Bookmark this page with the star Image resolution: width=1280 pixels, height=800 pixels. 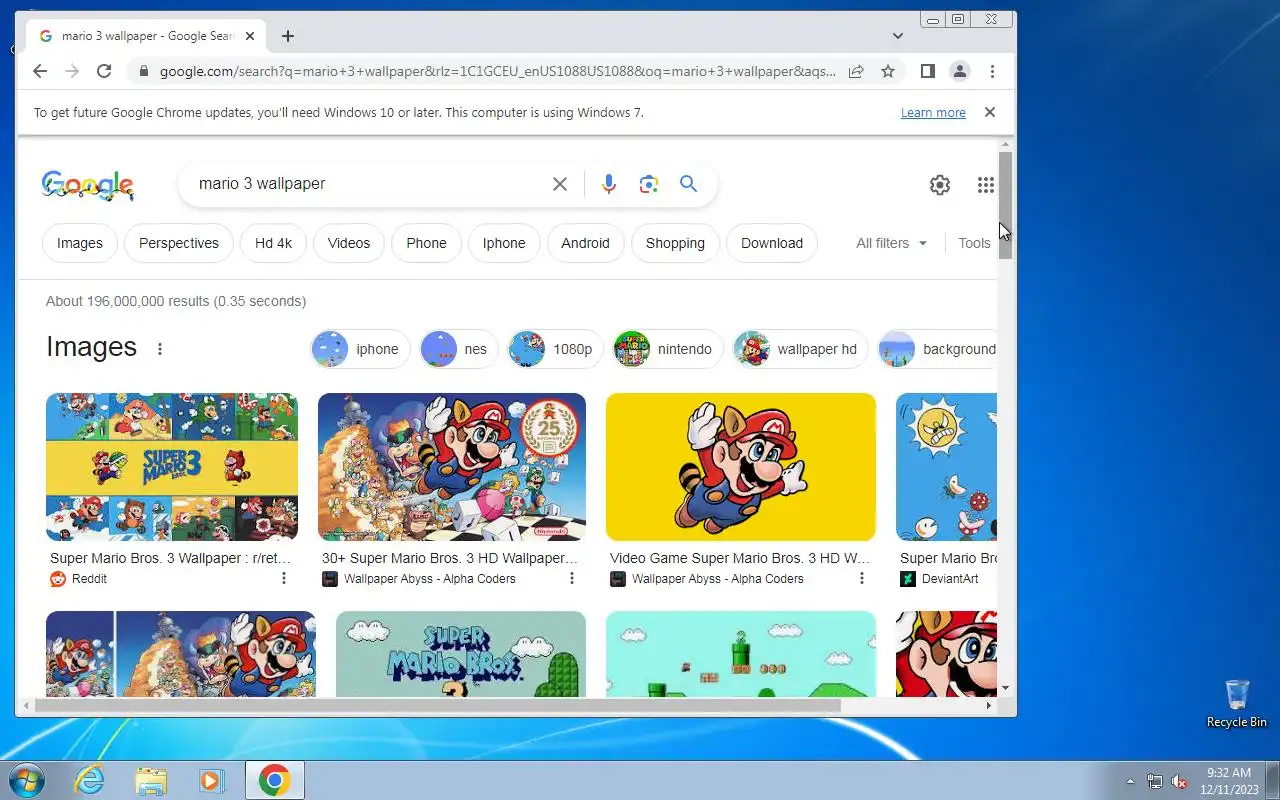pos(887,71)
